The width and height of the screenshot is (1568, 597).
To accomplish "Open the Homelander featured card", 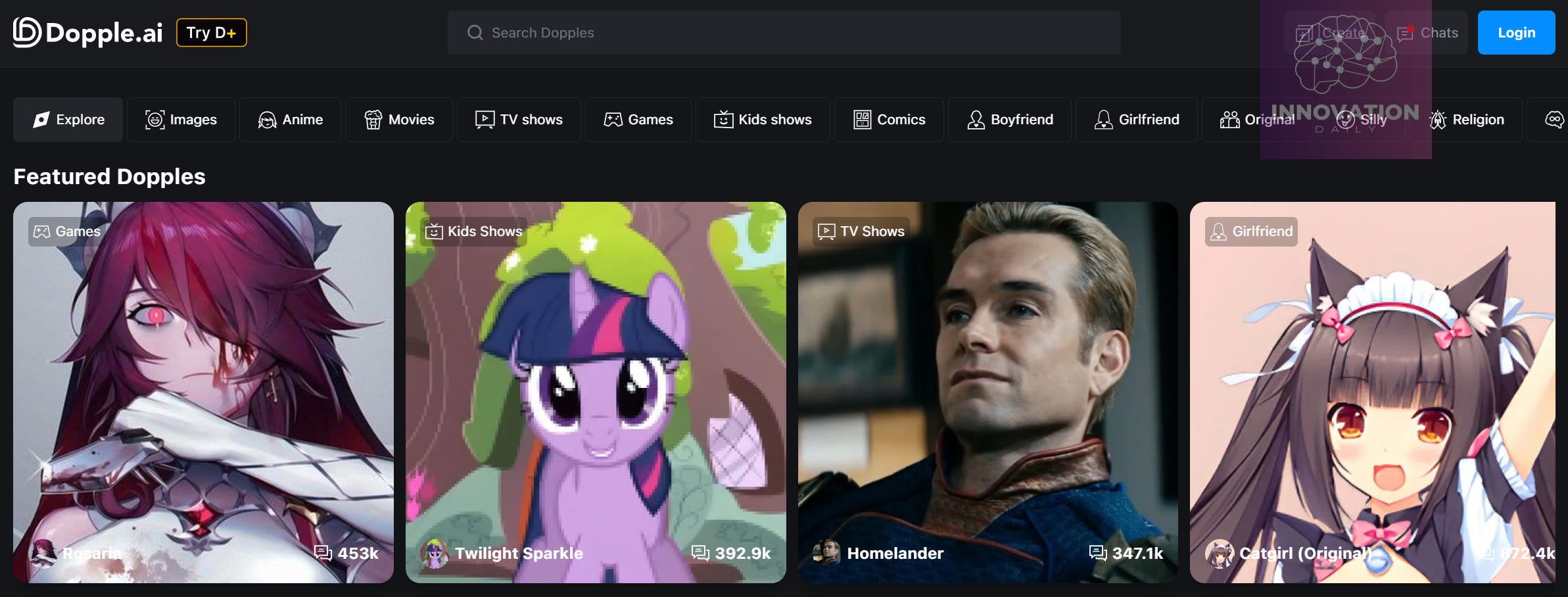I will (x=988, y=393).
